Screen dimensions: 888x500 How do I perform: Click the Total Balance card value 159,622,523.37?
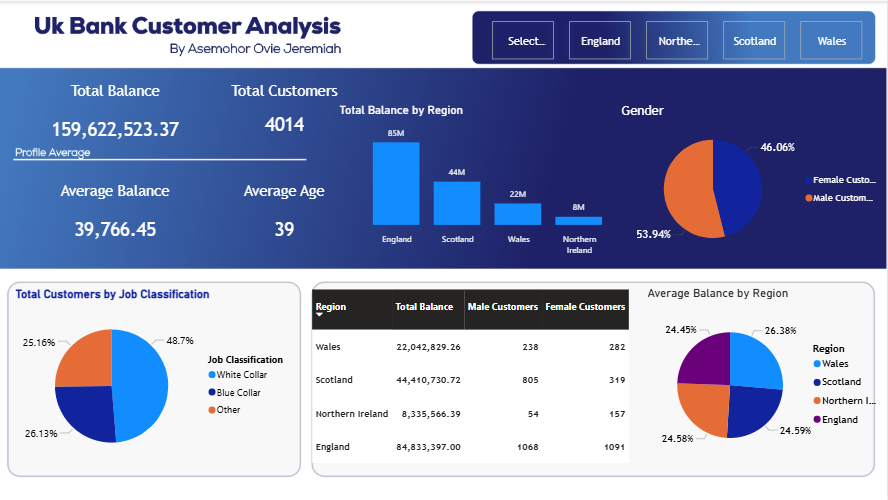[x=116, y=130]
